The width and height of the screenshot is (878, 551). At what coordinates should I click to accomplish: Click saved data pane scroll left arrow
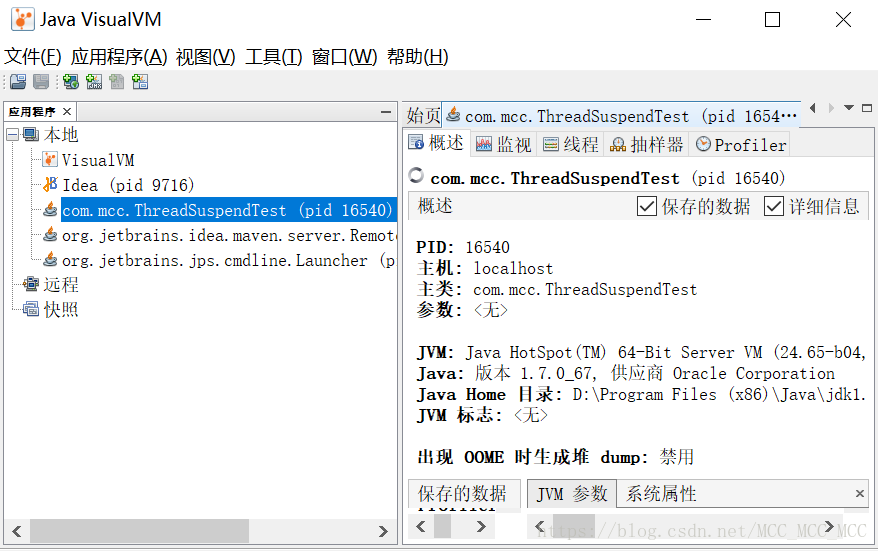point(421,526)
